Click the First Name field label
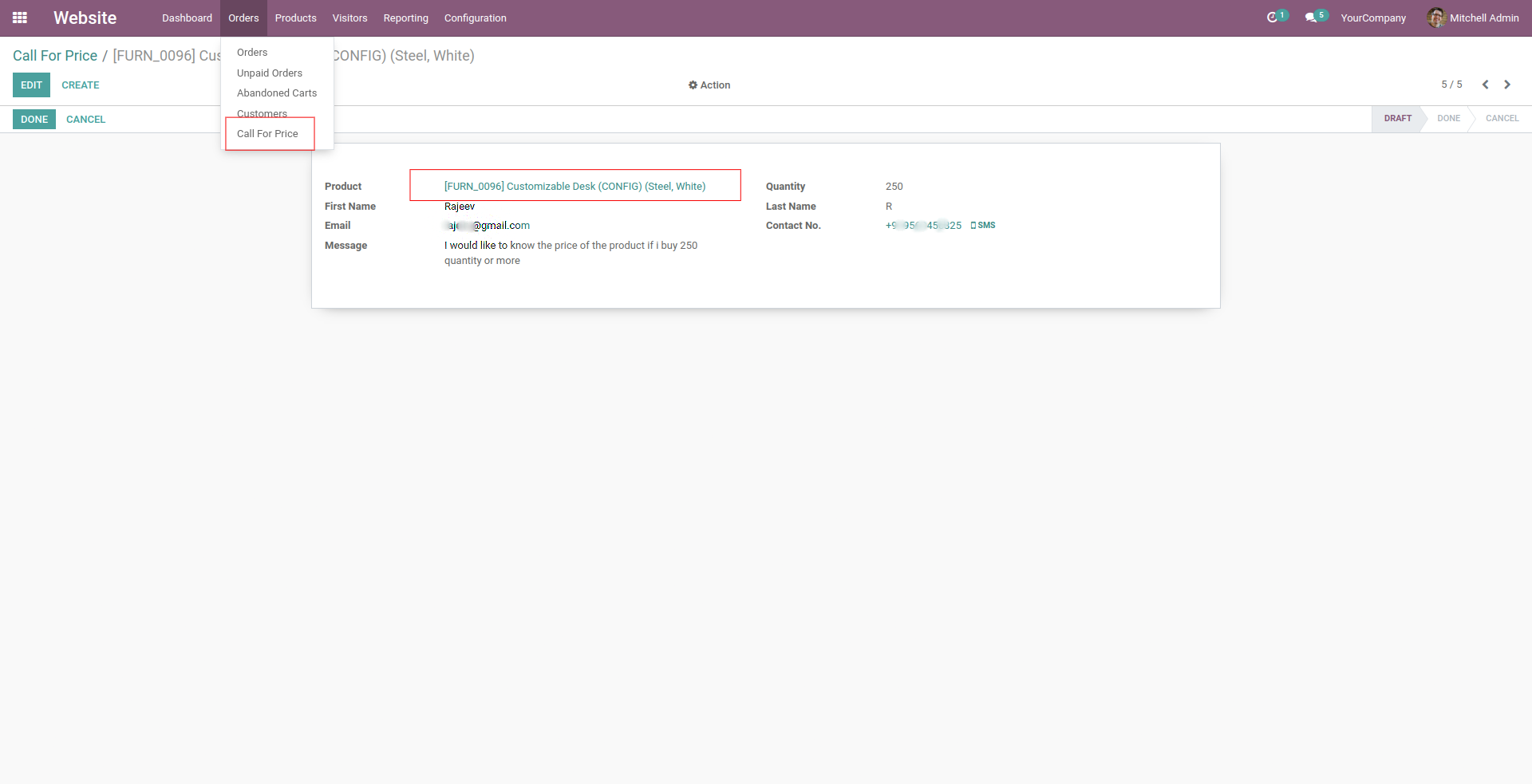 click(x=349, y=207)
